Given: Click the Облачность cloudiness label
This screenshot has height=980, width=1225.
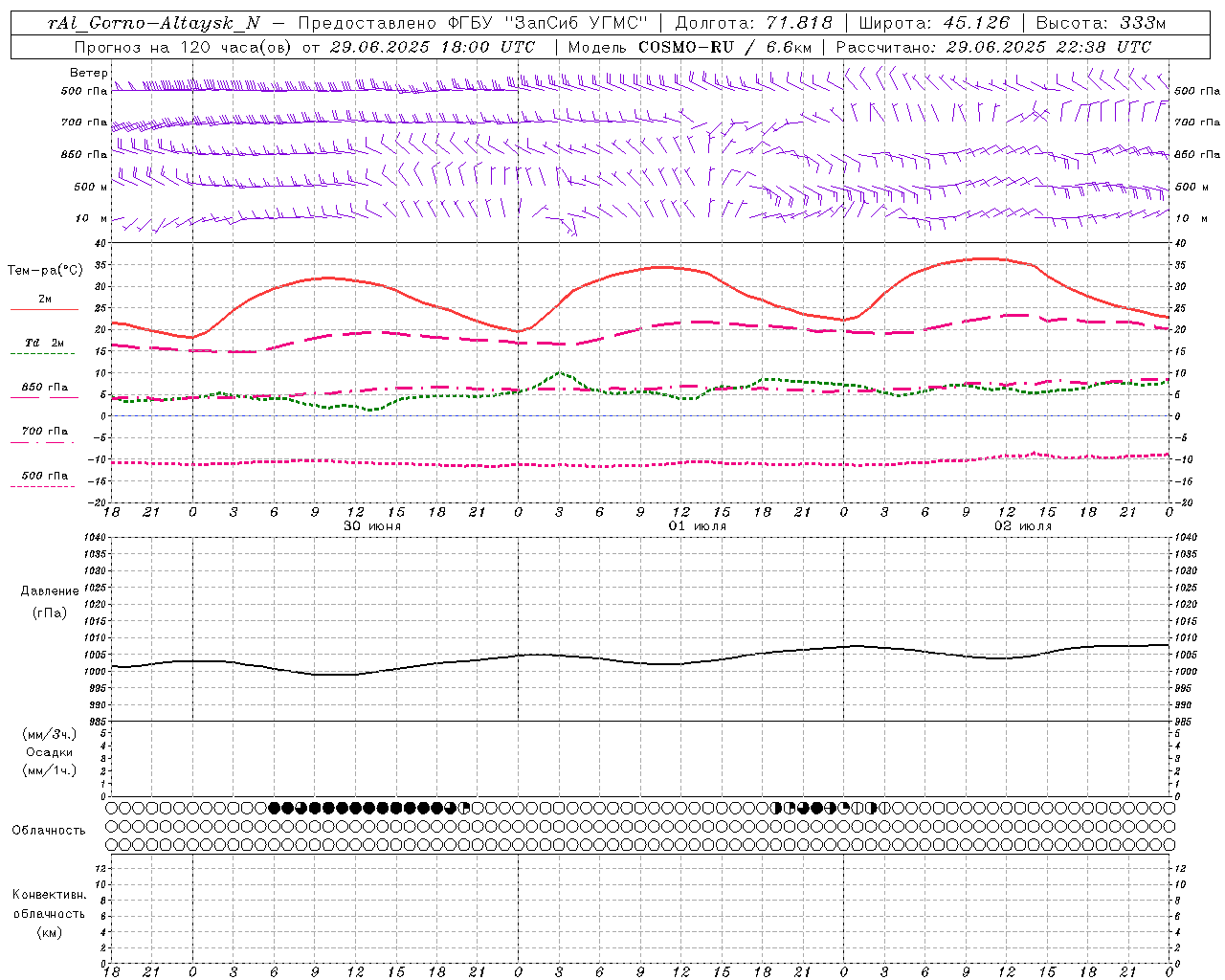Looking at the screenshot, I should 49,831.
